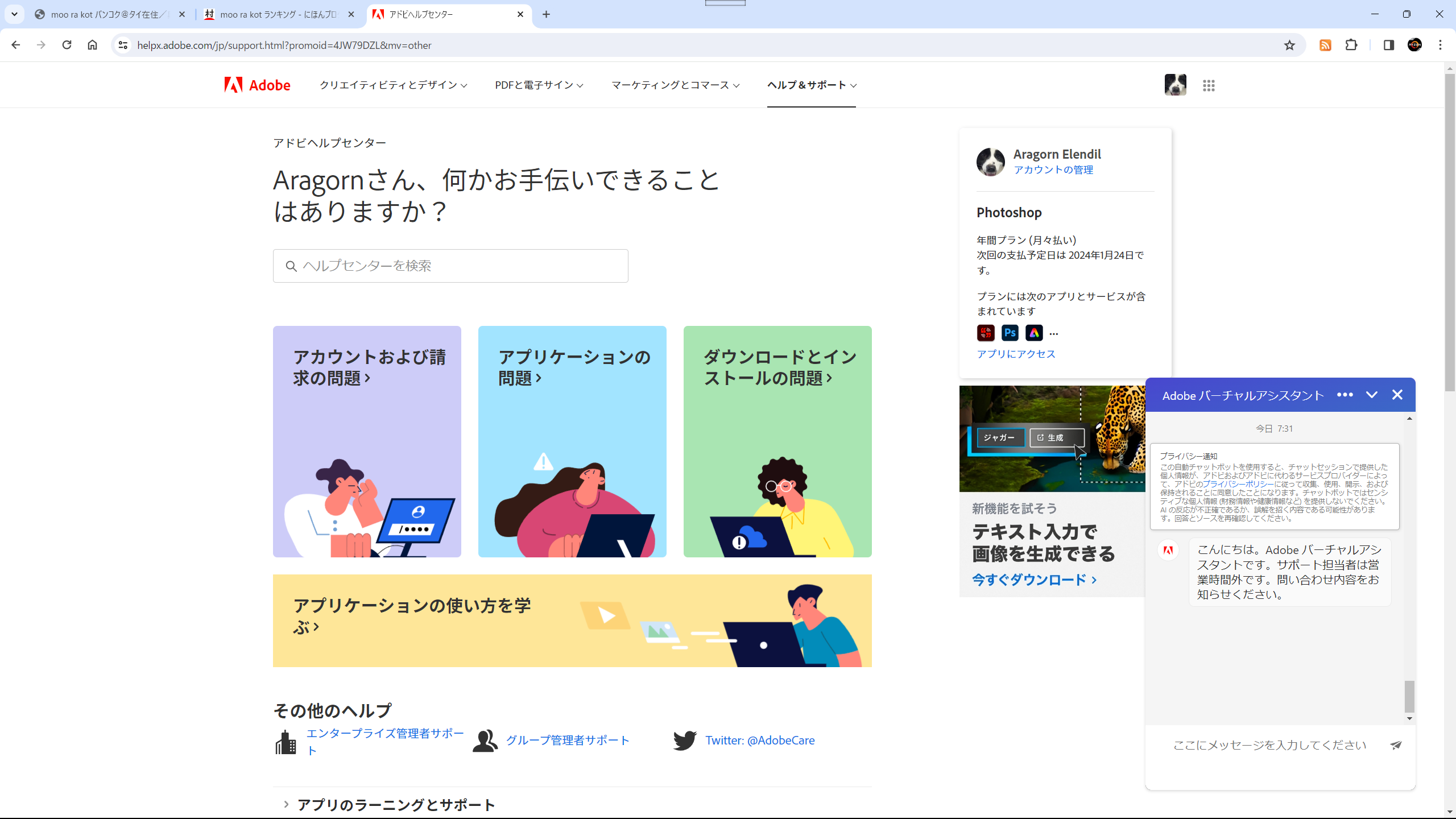This screenshot has height=819, width=1456.
Task: Click the browser address bar URL
Action: pos(284,45)
